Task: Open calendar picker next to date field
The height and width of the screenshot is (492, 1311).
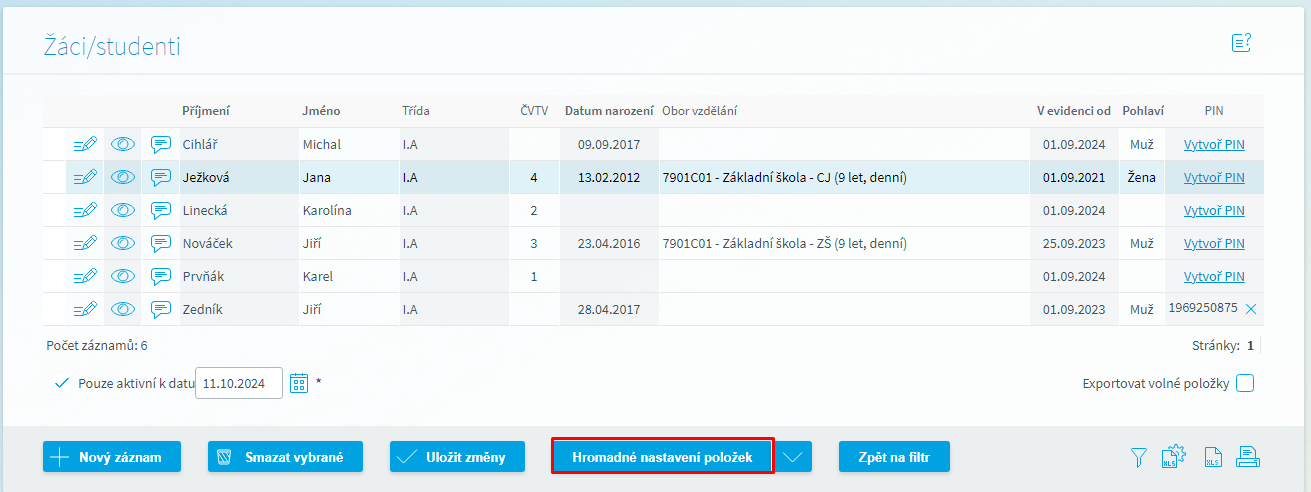Action: click(299, 382)
